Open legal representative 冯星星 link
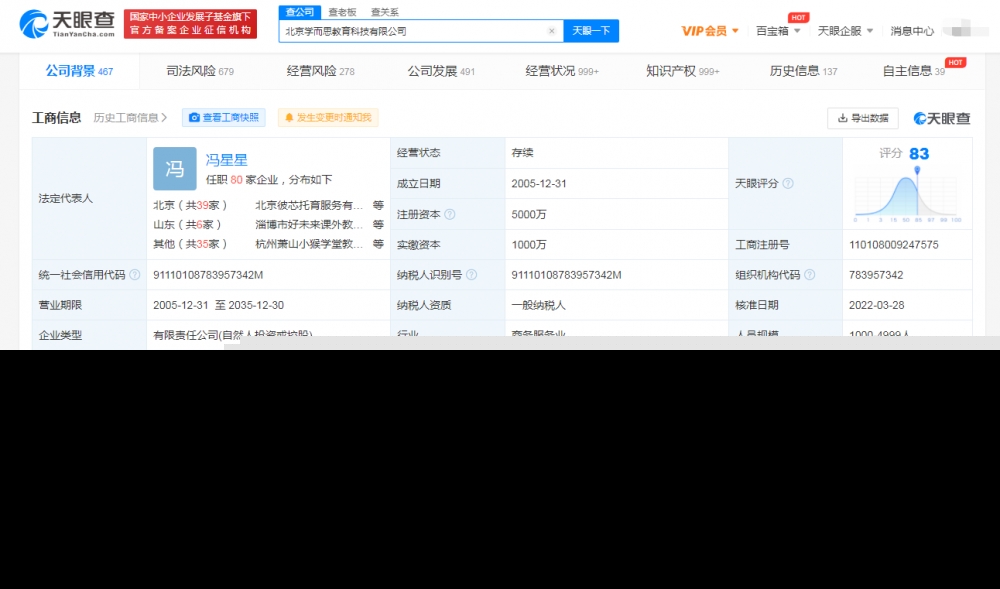 tap(226, 160)
